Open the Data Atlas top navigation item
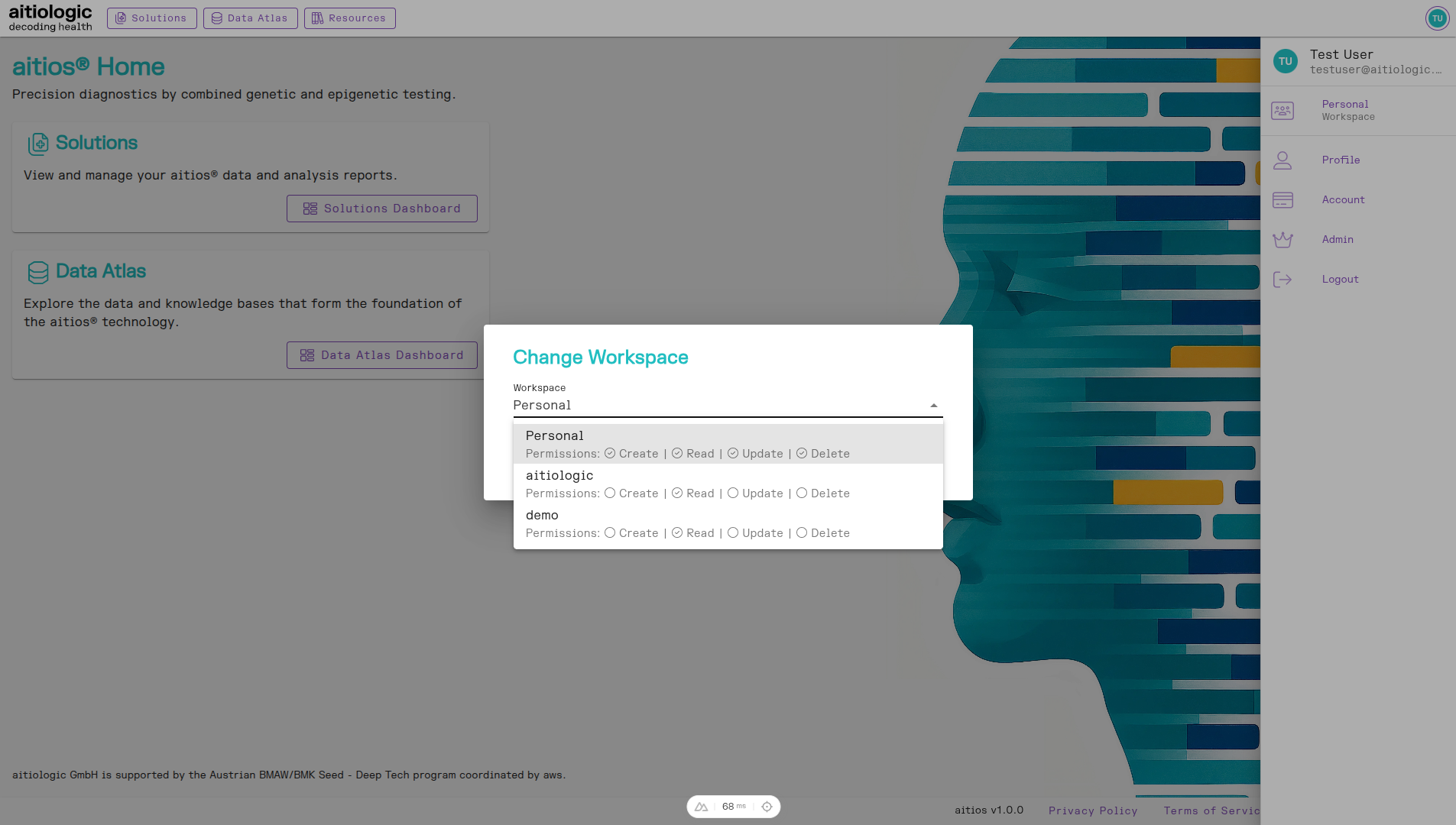 [250, 18]
